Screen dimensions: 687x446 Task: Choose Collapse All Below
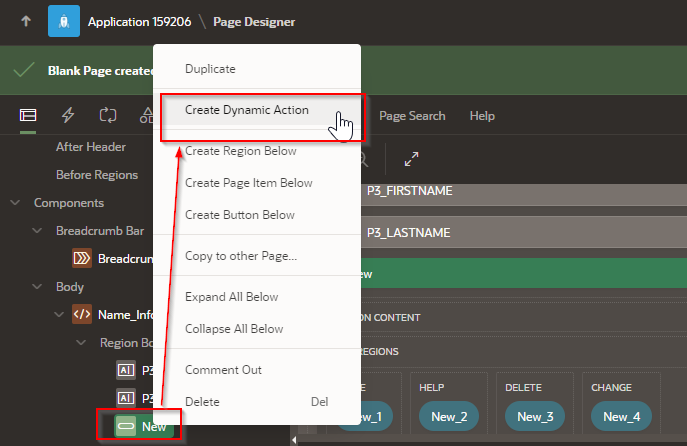click(257, 329)
